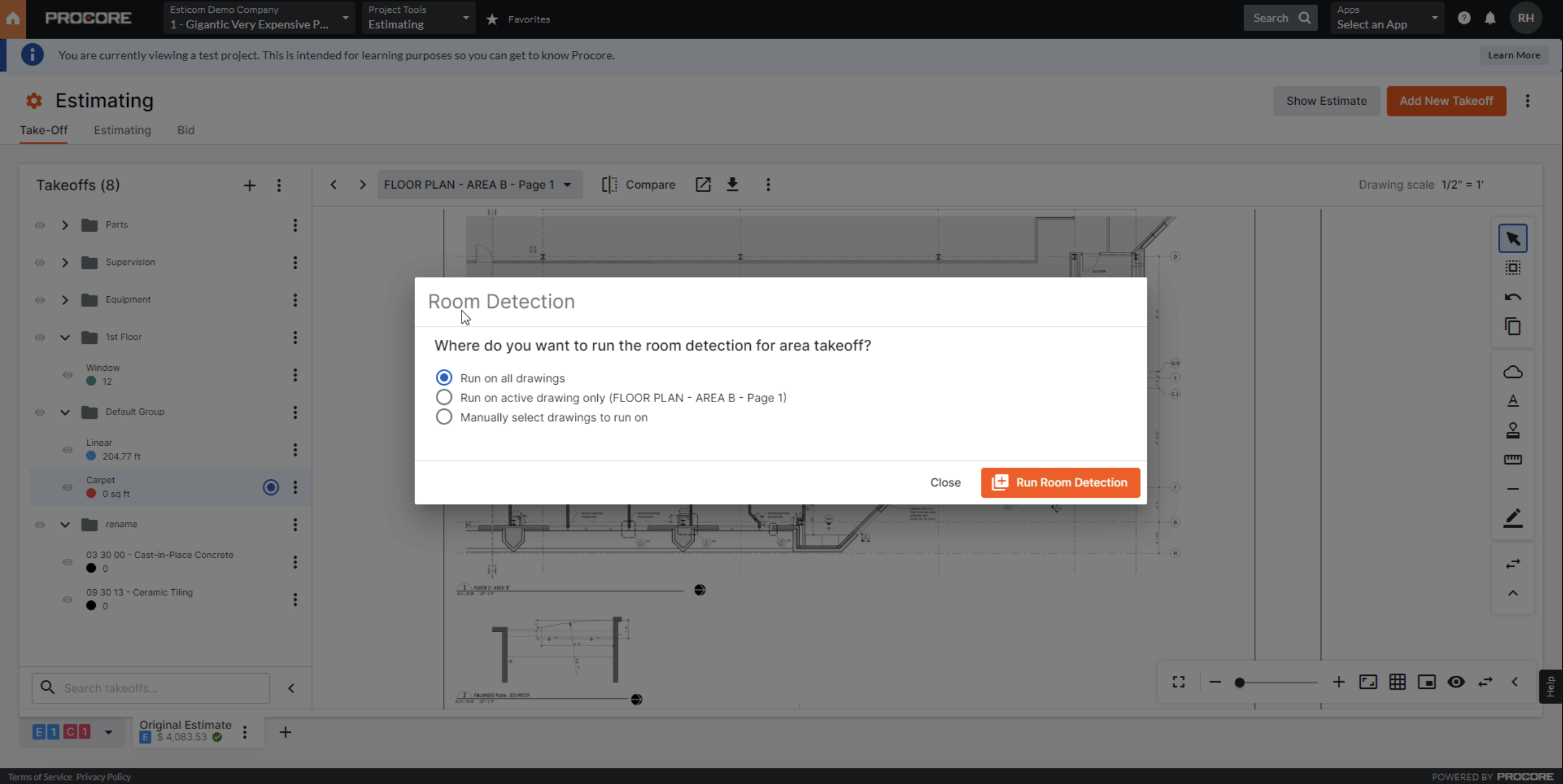Switch to the Estimating tab
1563x784 pixels.
121,130
